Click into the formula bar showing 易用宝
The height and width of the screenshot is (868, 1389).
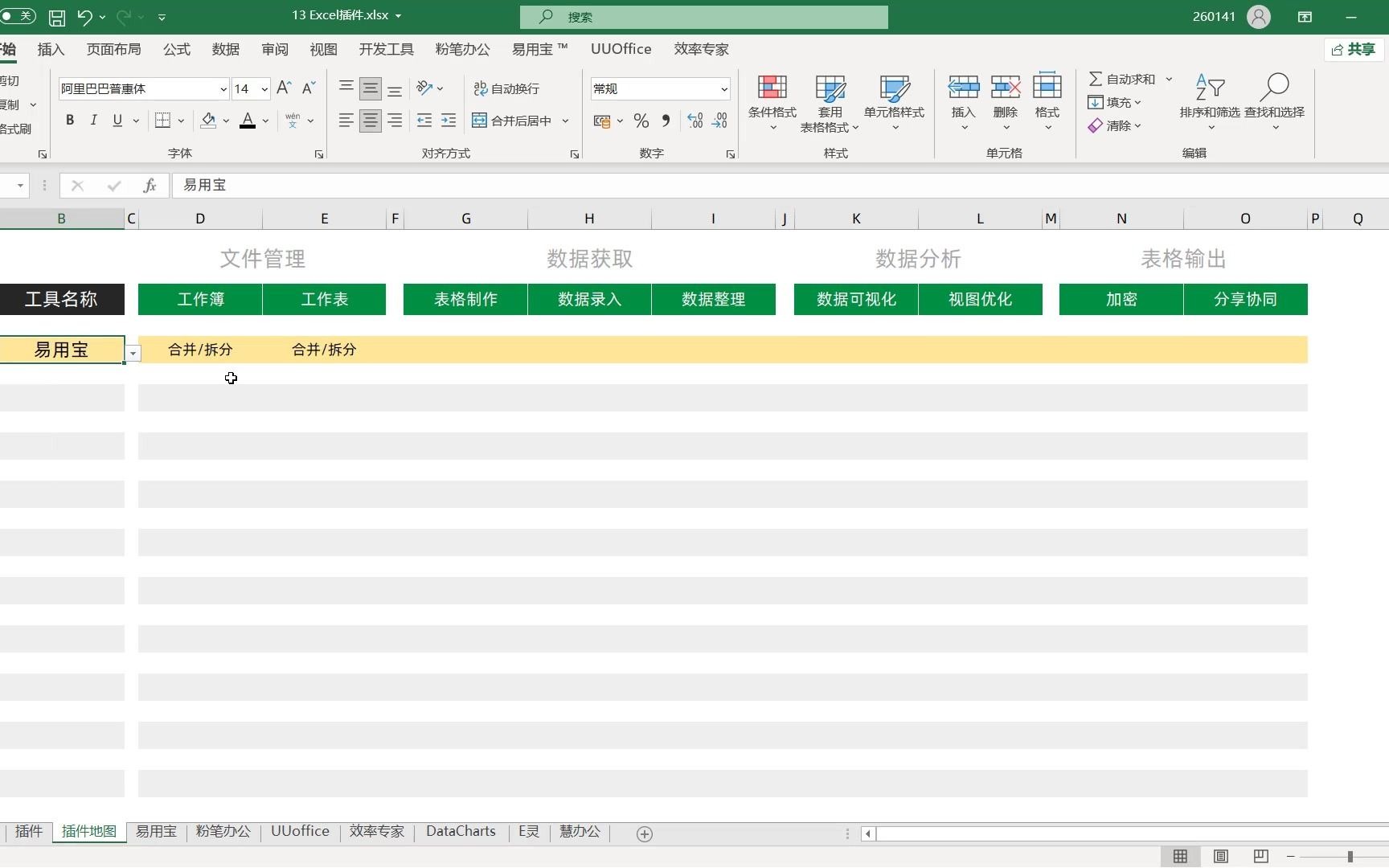(780, 186)
